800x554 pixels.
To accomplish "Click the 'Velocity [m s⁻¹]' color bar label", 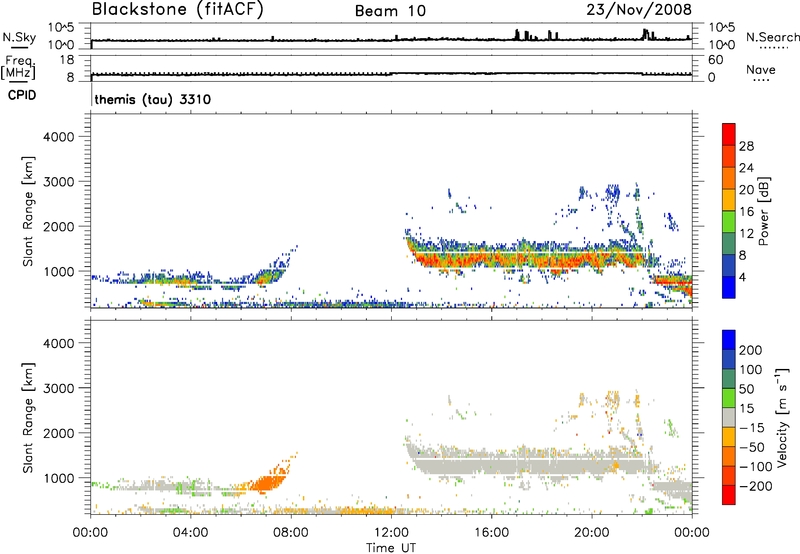I will 782,417.
